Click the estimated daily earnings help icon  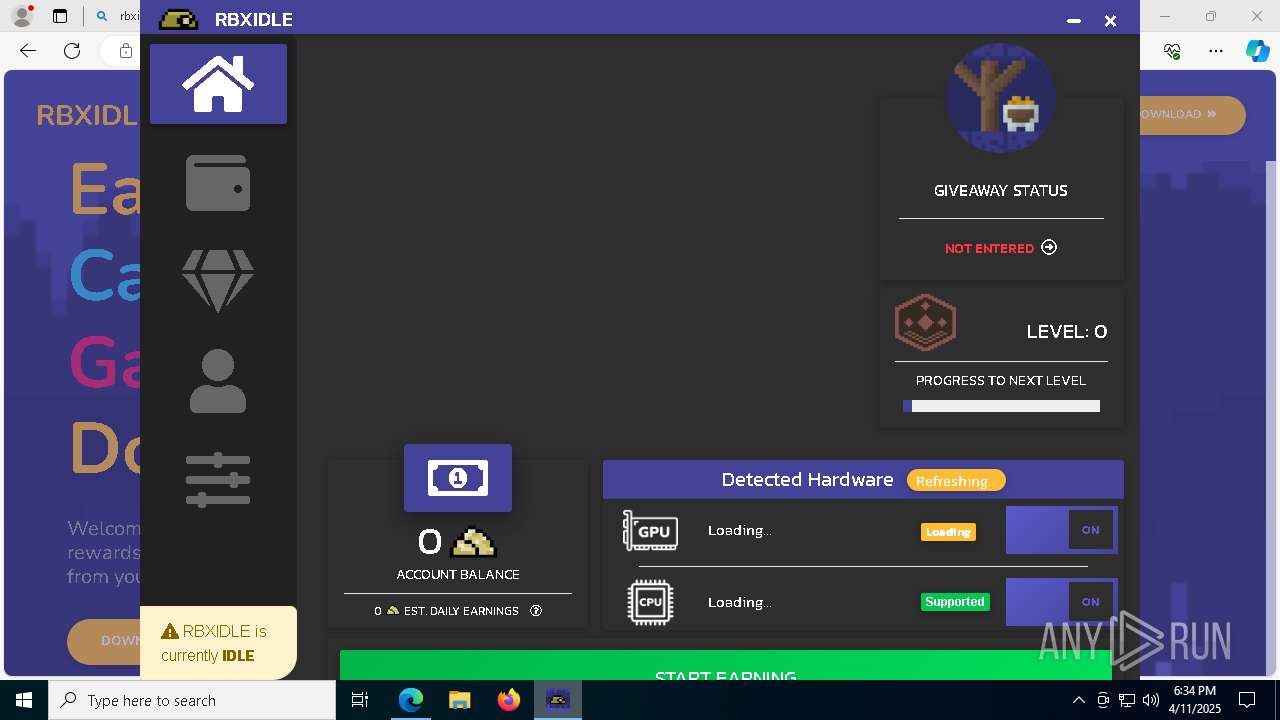pyautogui.click(x=536, y=610)
